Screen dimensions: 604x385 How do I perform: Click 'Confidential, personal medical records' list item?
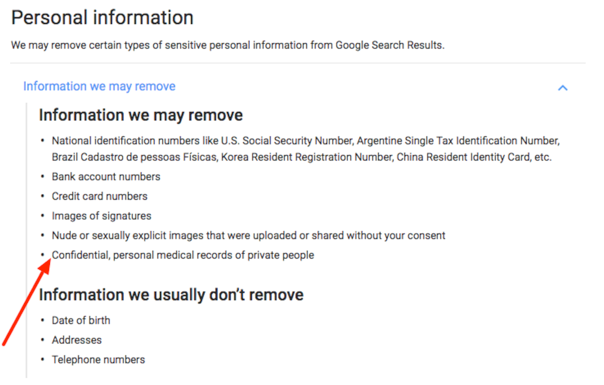tap(183, 256)
